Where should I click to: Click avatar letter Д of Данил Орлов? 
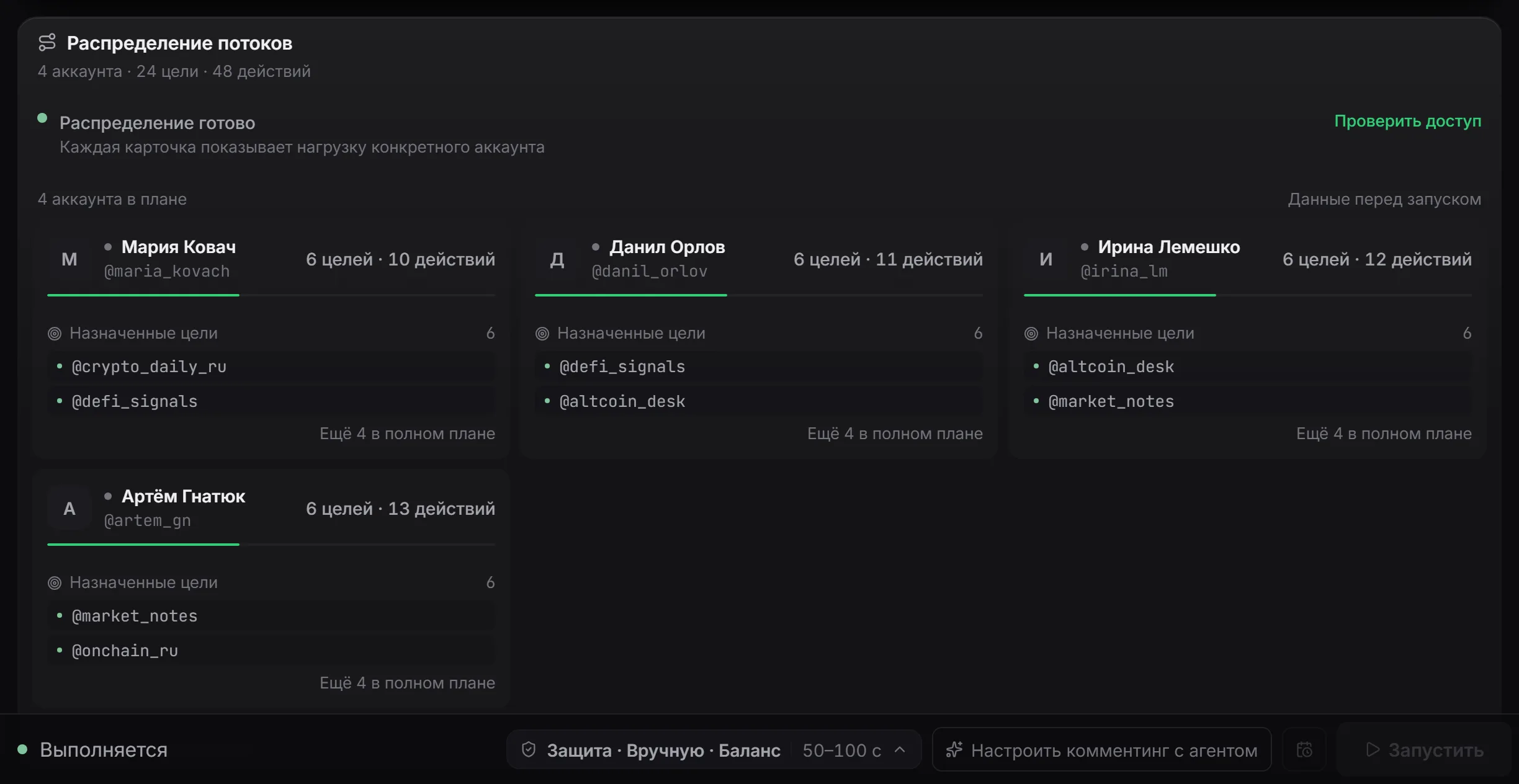tap(557, 259)
